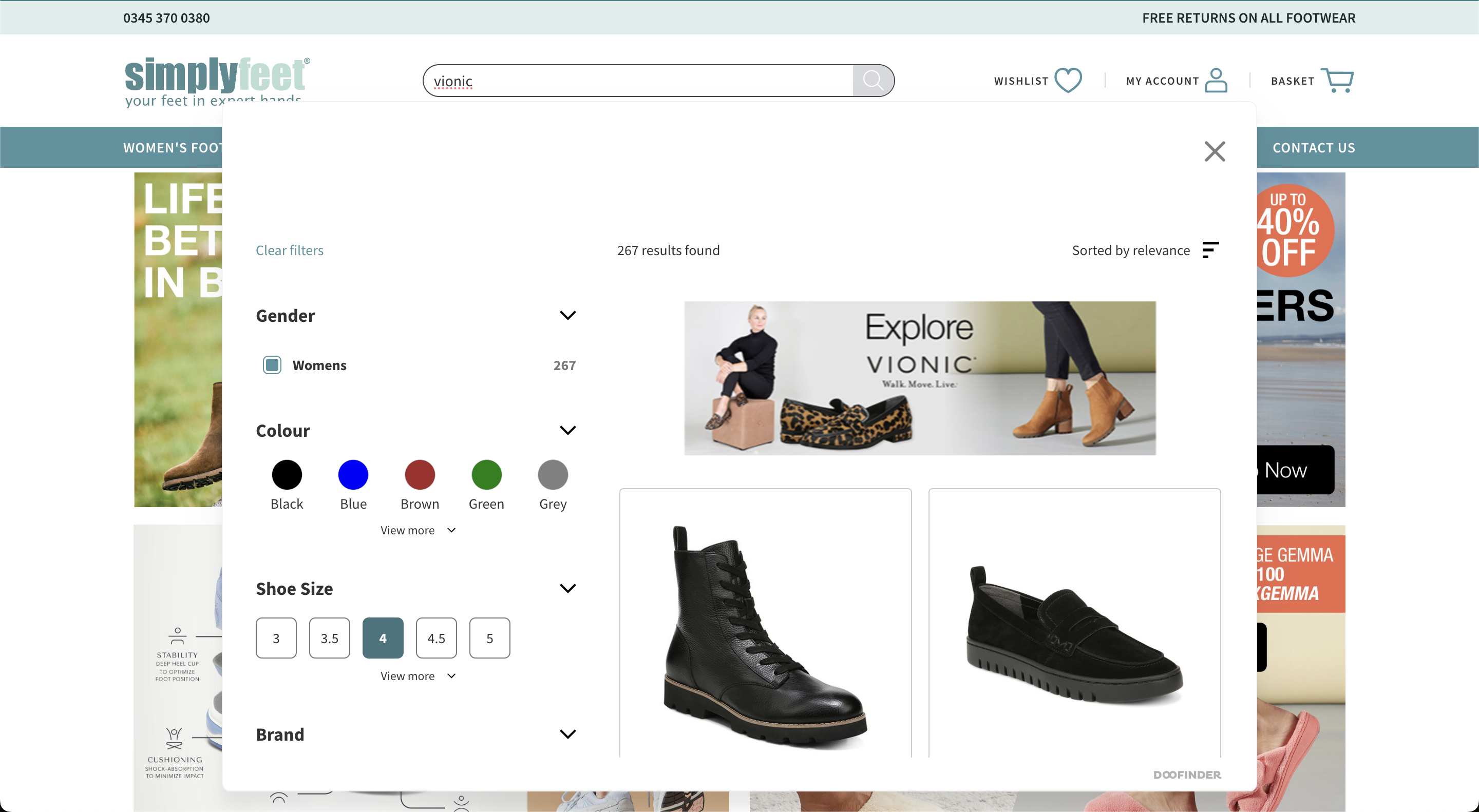
Task: View more shoe sizes
Action: coord(418,676)
